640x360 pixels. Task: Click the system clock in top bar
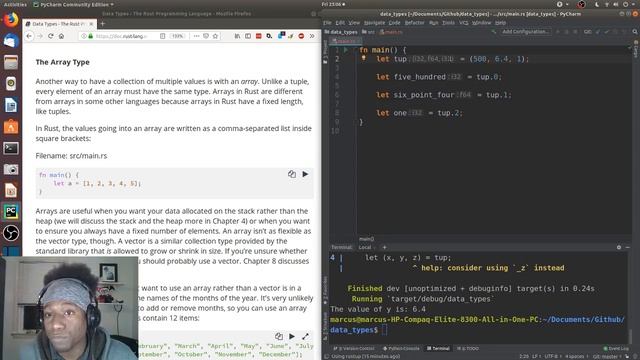click(x=333, y=4)
